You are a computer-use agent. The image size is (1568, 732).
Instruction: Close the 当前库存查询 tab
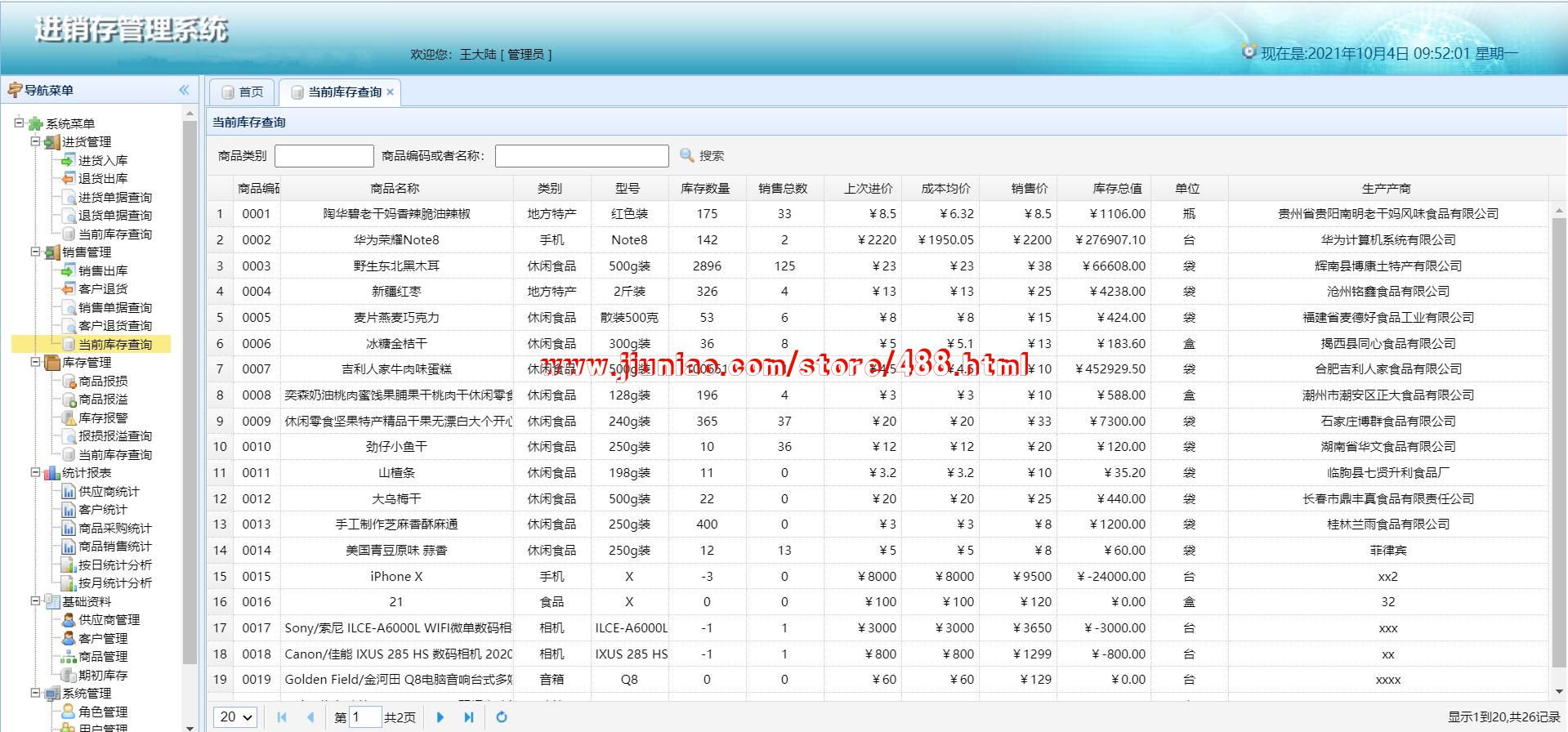(391, 92)
